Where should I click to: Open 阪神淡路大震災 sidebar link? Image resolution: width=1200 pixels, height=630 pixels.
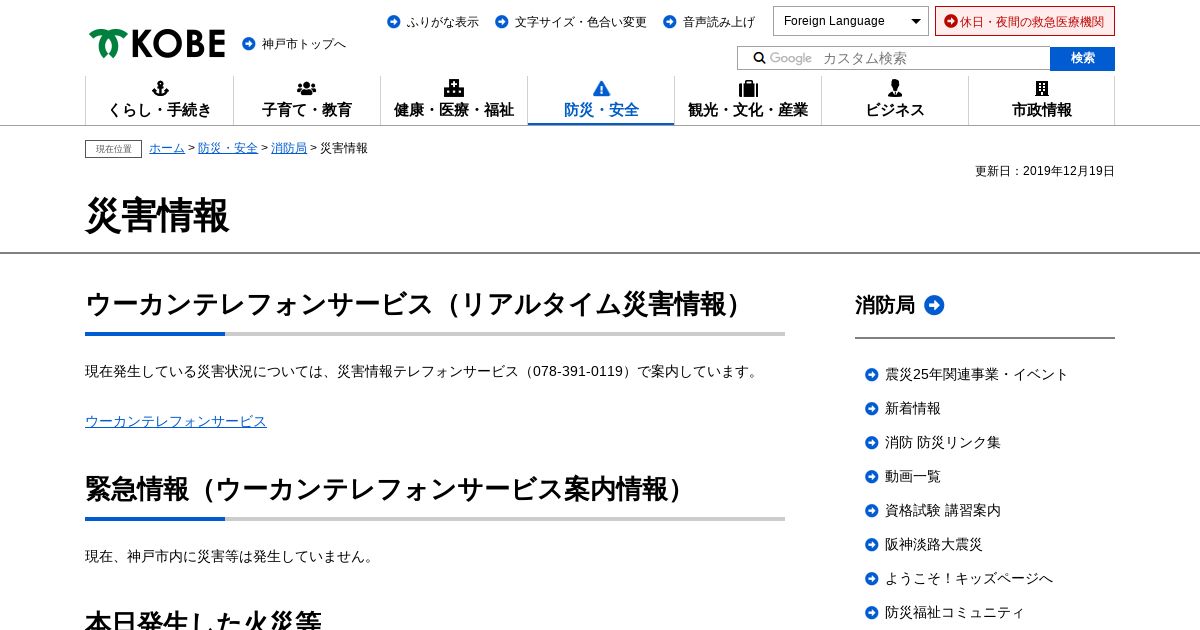pos(934,544)
